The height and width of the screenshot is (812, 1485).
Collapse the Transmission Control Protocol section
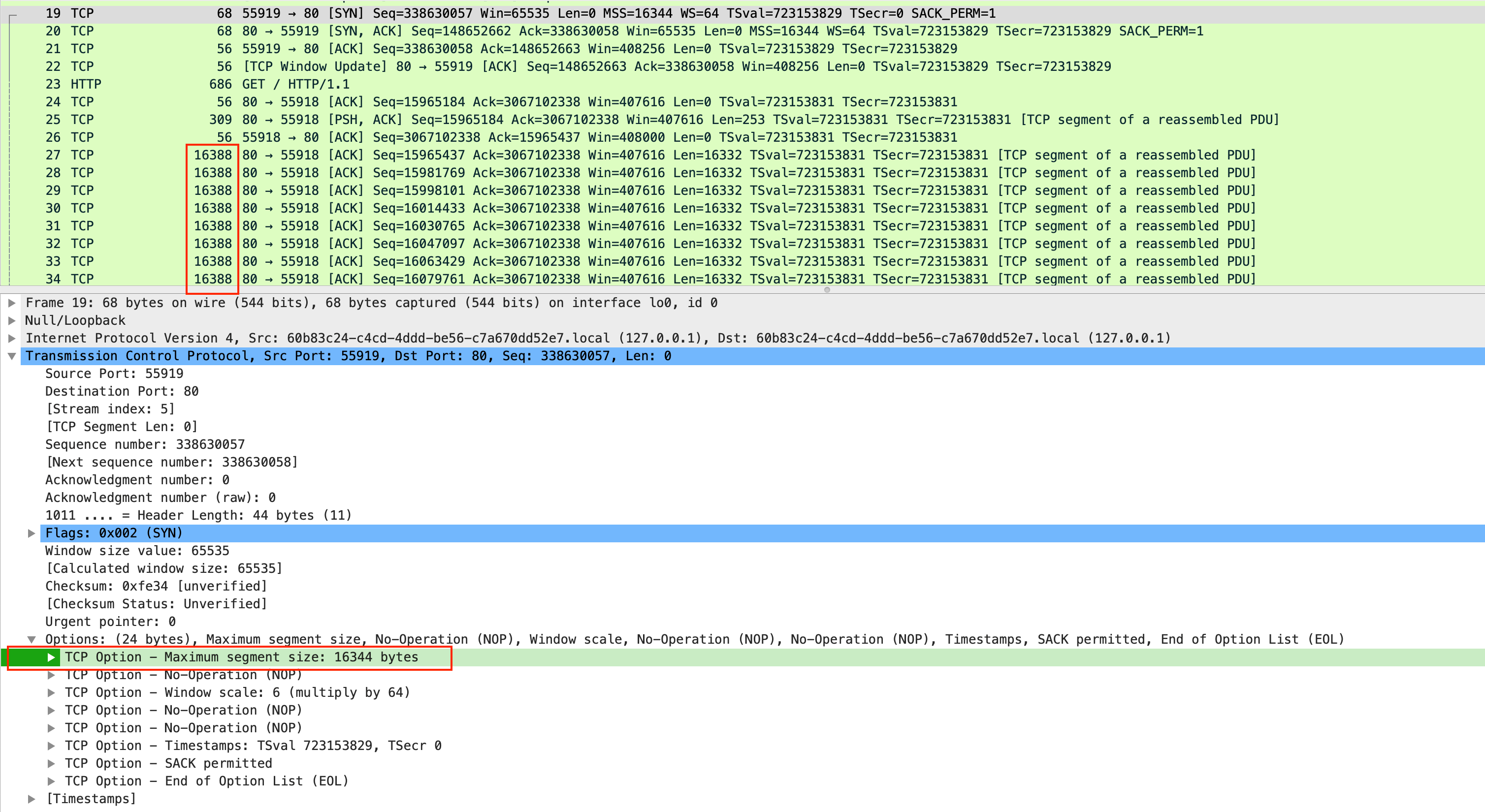11,356
